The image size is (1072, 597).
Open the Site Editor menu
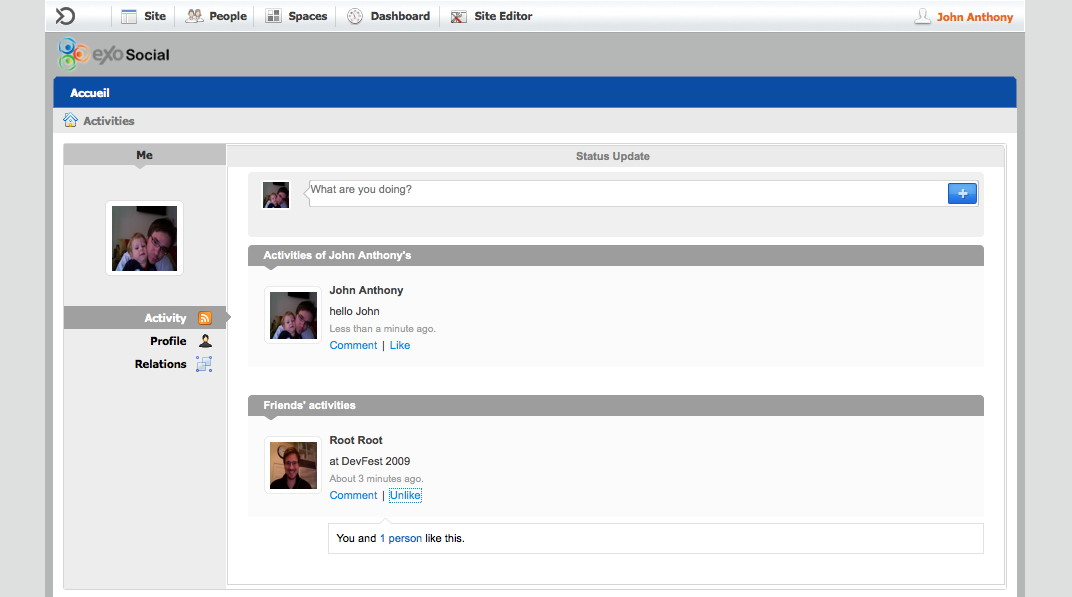(x=491, y=16)
